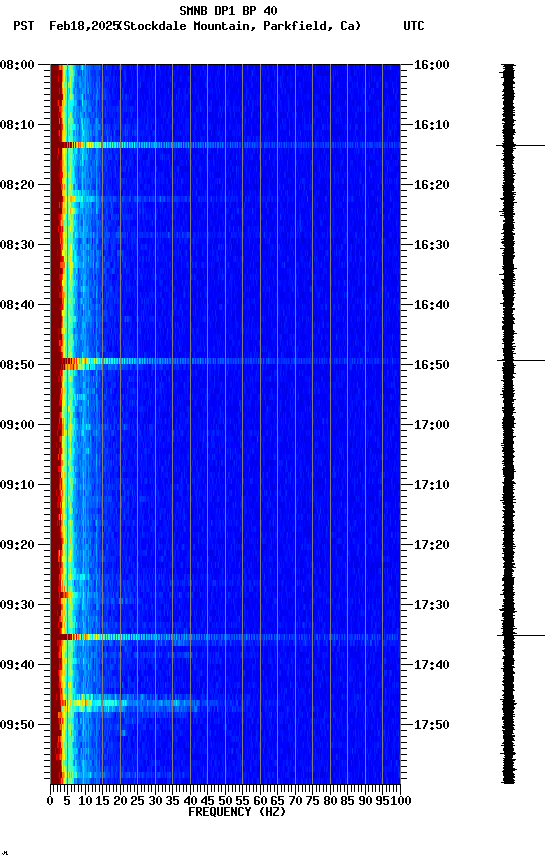The height and width of the screenshot is (864, 552).
Task: Click the 17:20 UTC time label
Action: [431, 545]
